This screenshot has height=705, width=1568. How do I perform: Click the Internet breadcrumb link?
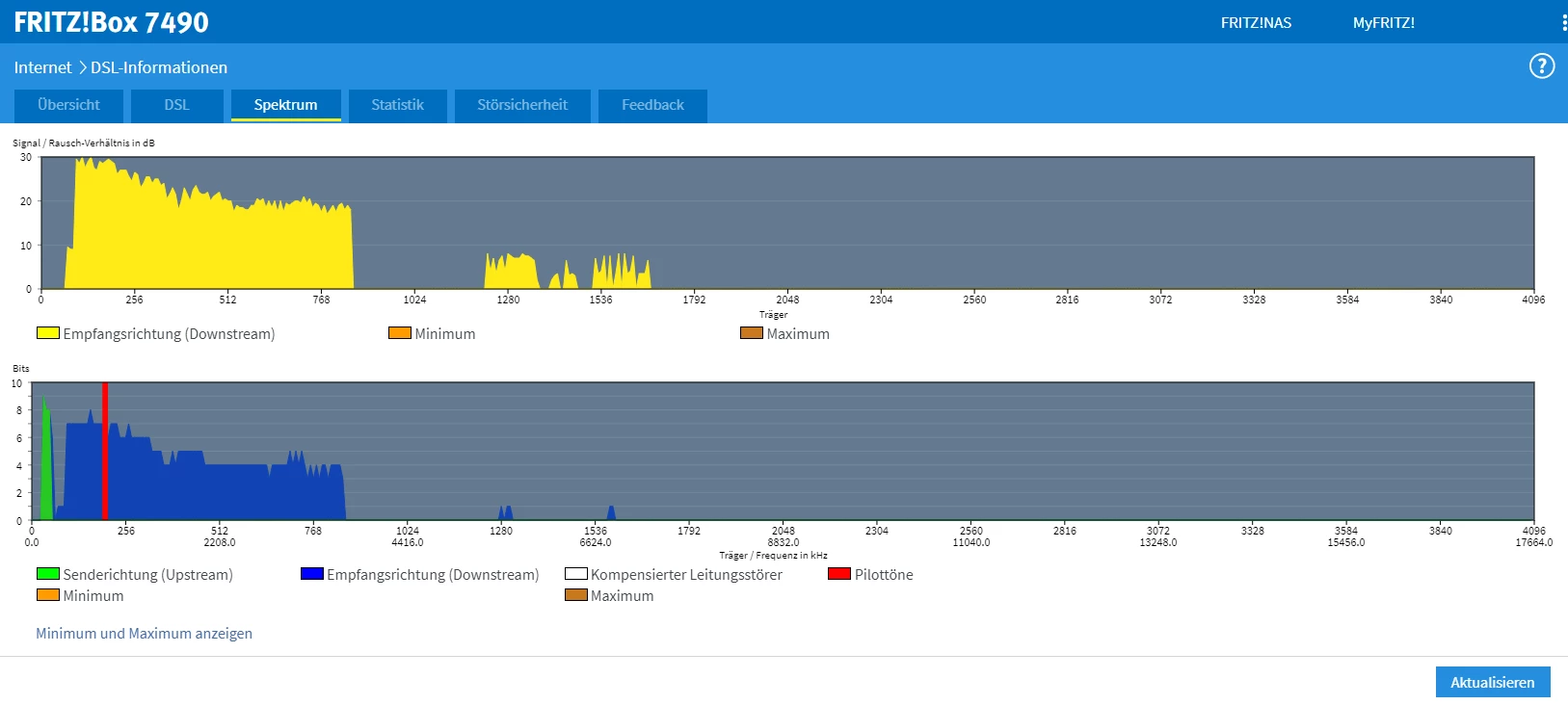coord(42,67)
